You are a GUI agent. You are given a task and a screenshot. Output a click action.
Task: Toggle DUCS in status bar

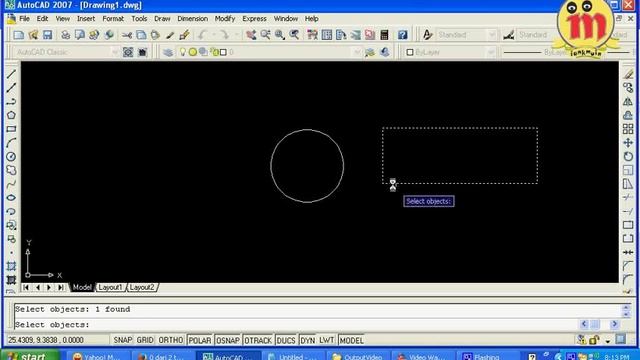coord(286,340)
